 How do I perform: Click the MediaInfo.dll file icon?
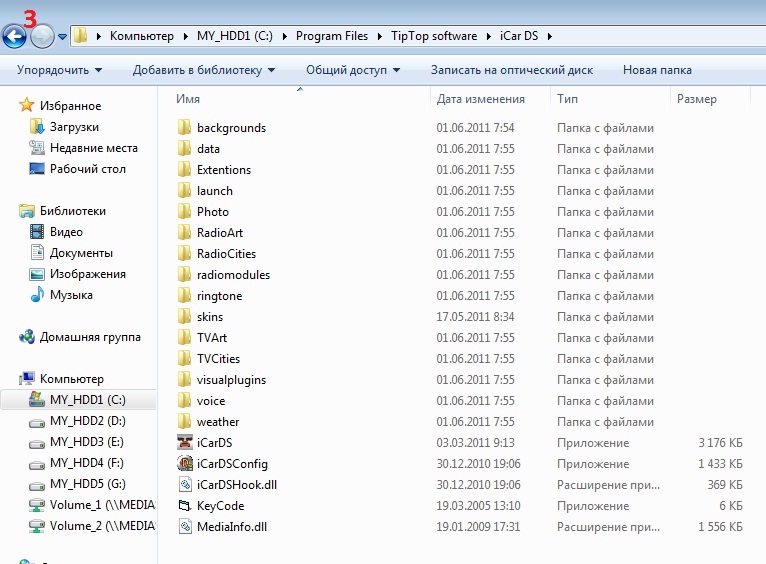point(184,527)
